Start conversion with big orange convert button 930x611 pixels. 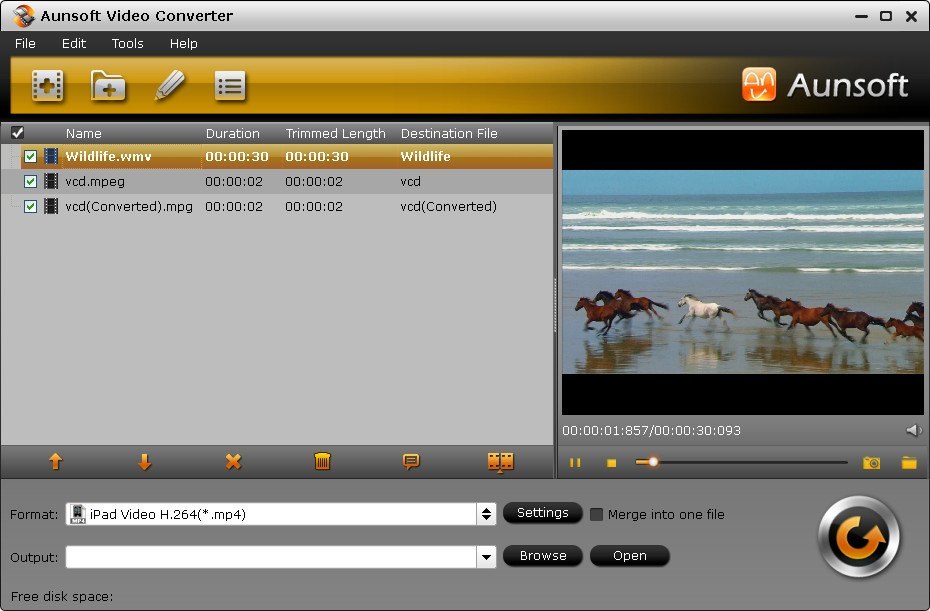click(x=858, y=536)
